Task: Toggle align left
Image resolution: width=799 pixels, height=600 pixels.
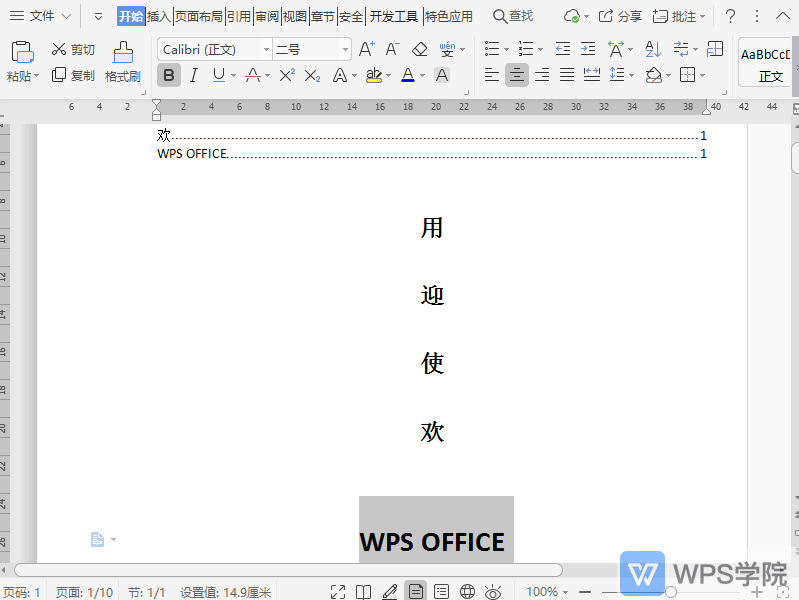Action: [492, 75]
